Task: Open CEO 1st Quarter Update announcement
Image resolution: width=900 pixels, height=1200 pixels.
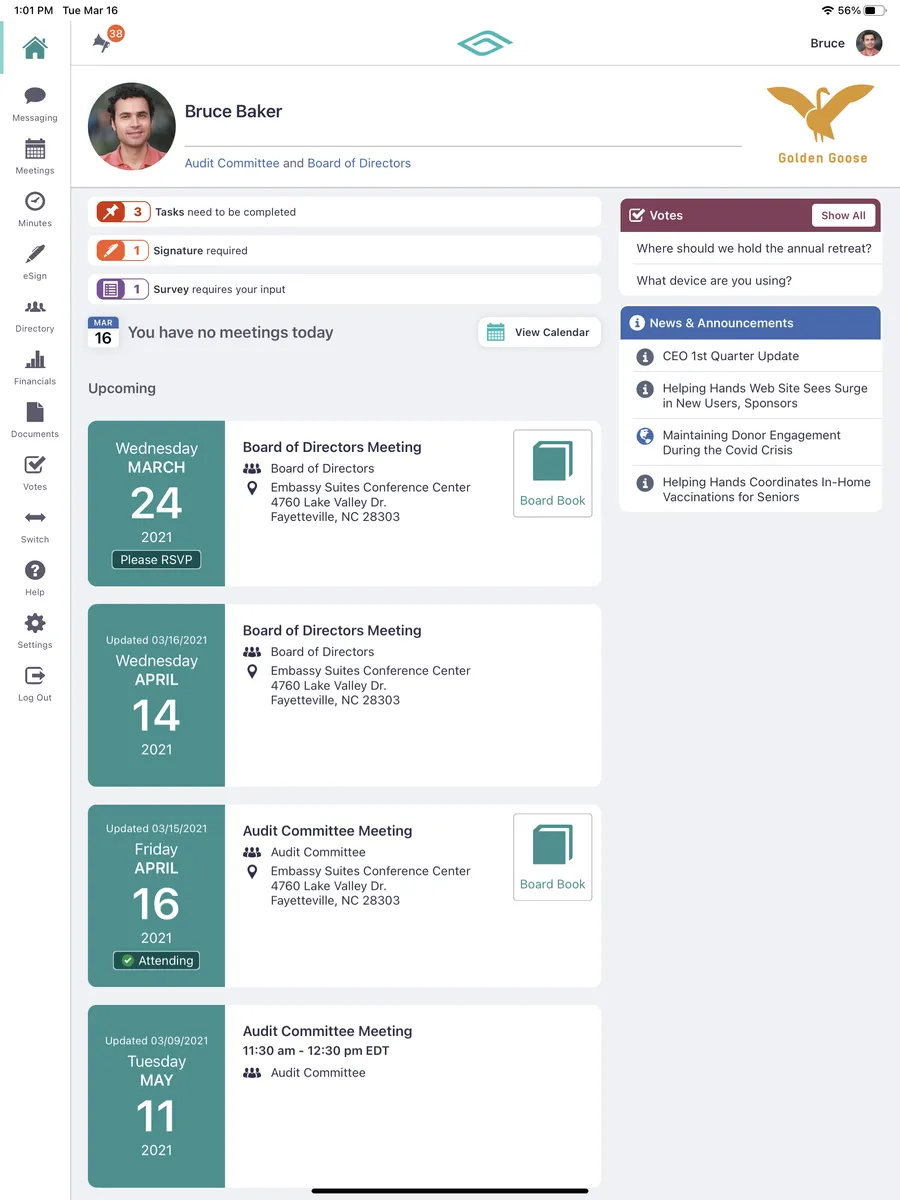Action: click(x=730, y=356)
